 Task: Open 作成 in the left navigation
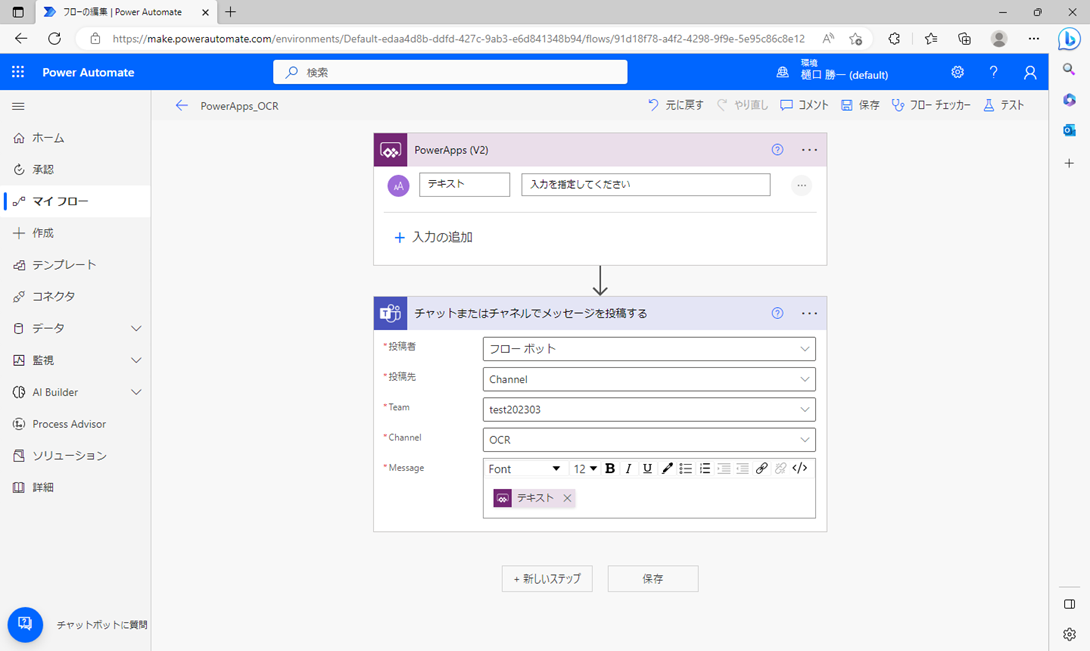click(75, 233)
